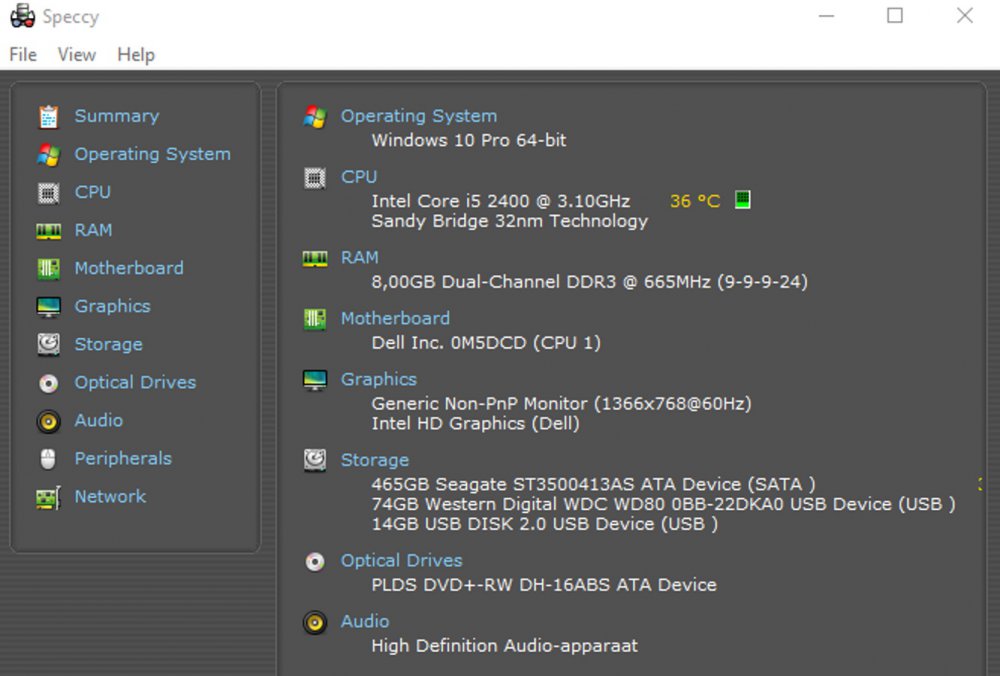Image resolution: width=1000 pixels, height=676 pixels.
Task: Click the Motherboard icon in sidebar
Action: (x=48, y=269)
